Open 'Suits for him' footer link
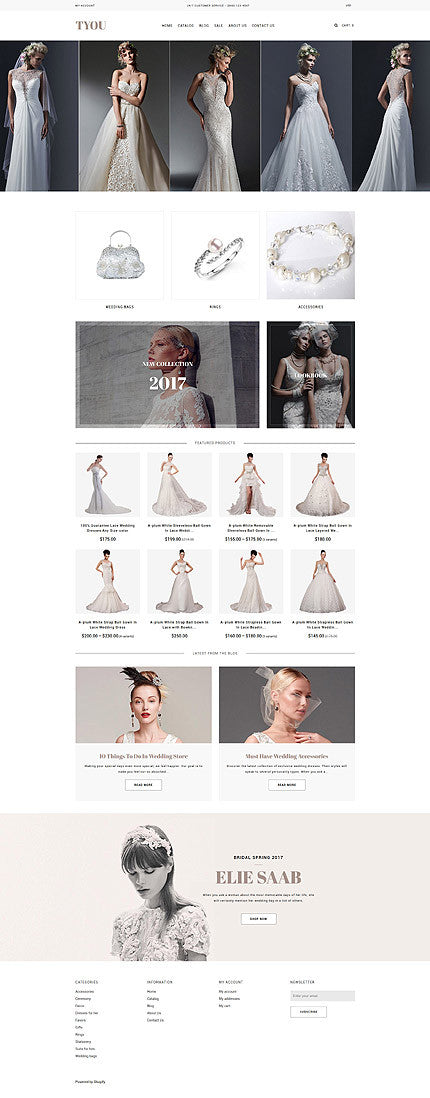430x1098 pixels. coord(85,1048)
